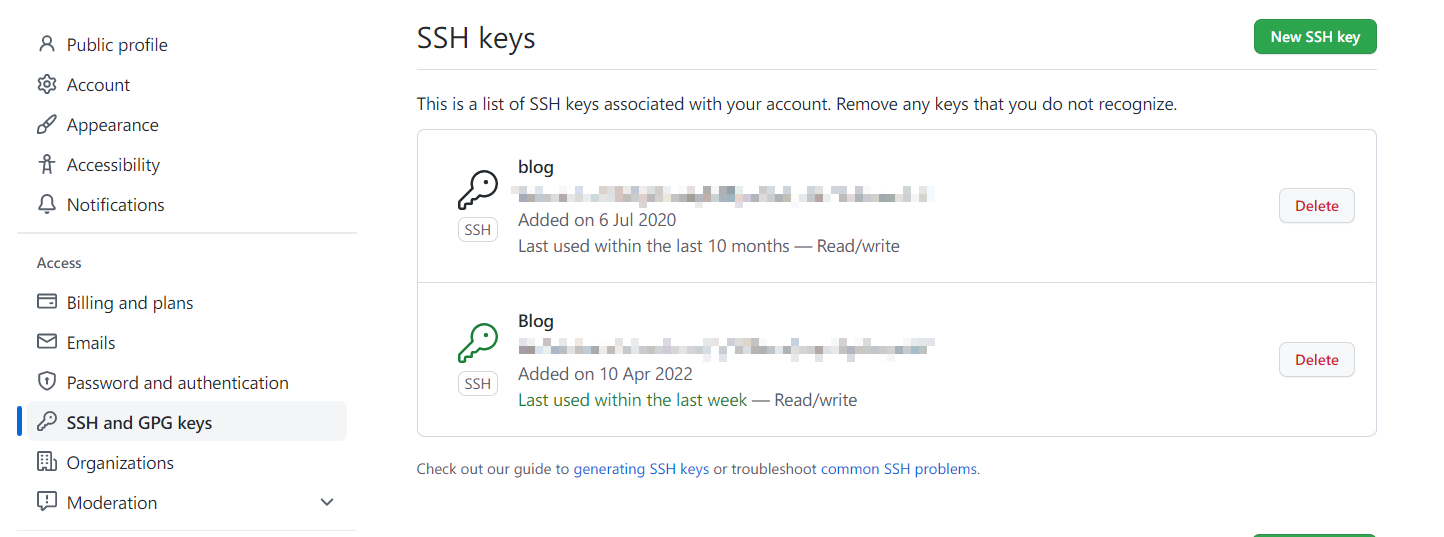Click the Organizations building icon
Screen dimensions: 1444x537
click(x=46, y=462)
